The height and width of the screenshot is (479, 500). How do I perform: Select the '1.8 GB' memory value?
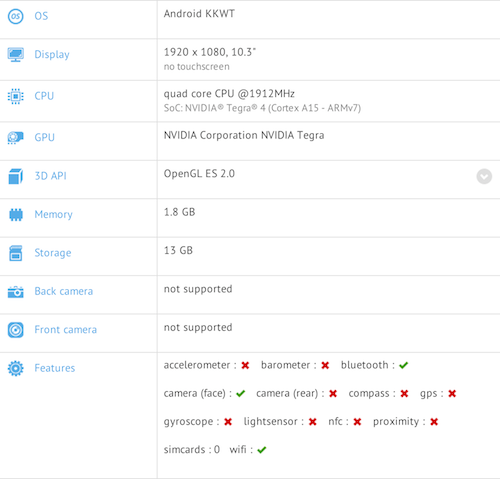(179, 212)
